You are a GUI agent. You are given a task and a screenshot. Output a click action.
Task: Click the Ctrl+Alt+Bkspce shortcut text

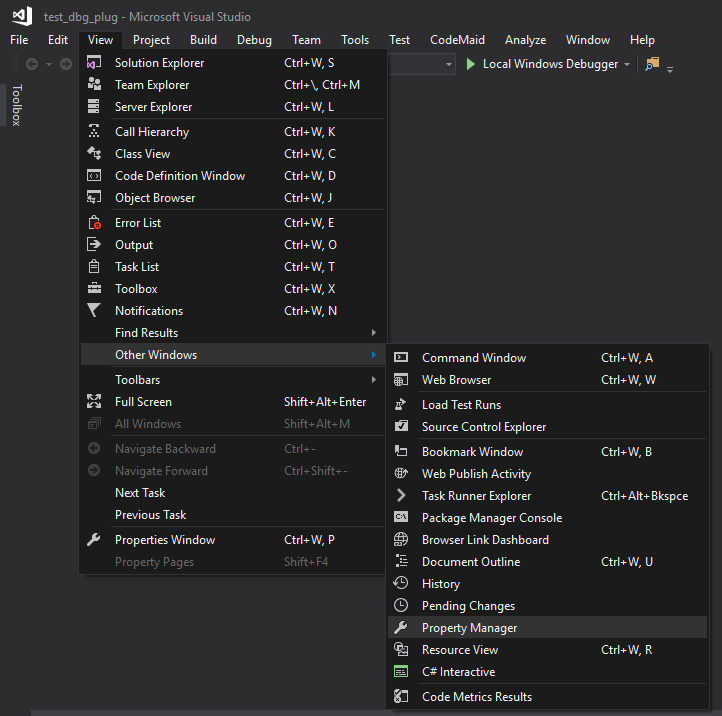[645, 496]
